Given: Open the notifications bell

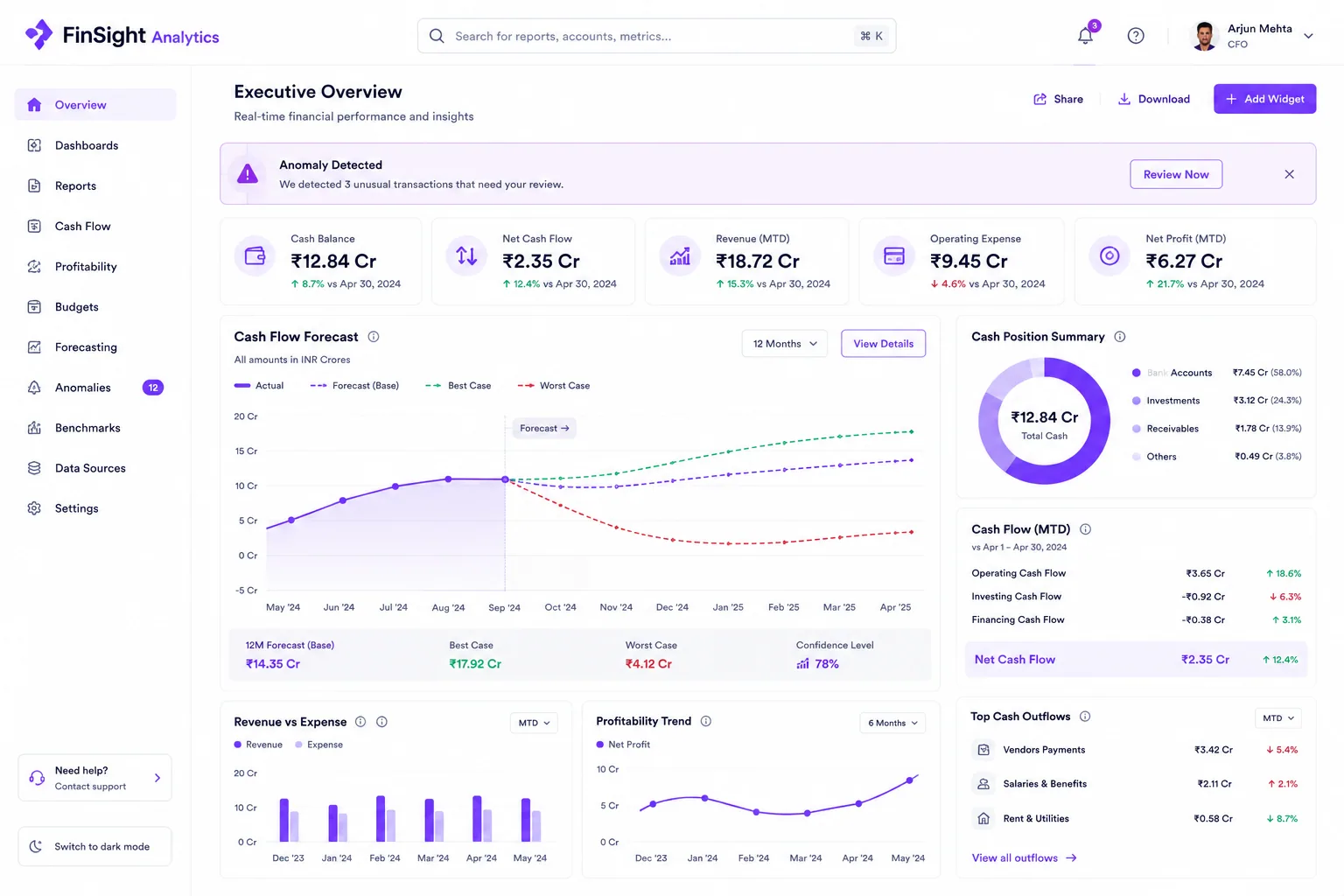Looking at the screenshot, I should pos(1085,36).
